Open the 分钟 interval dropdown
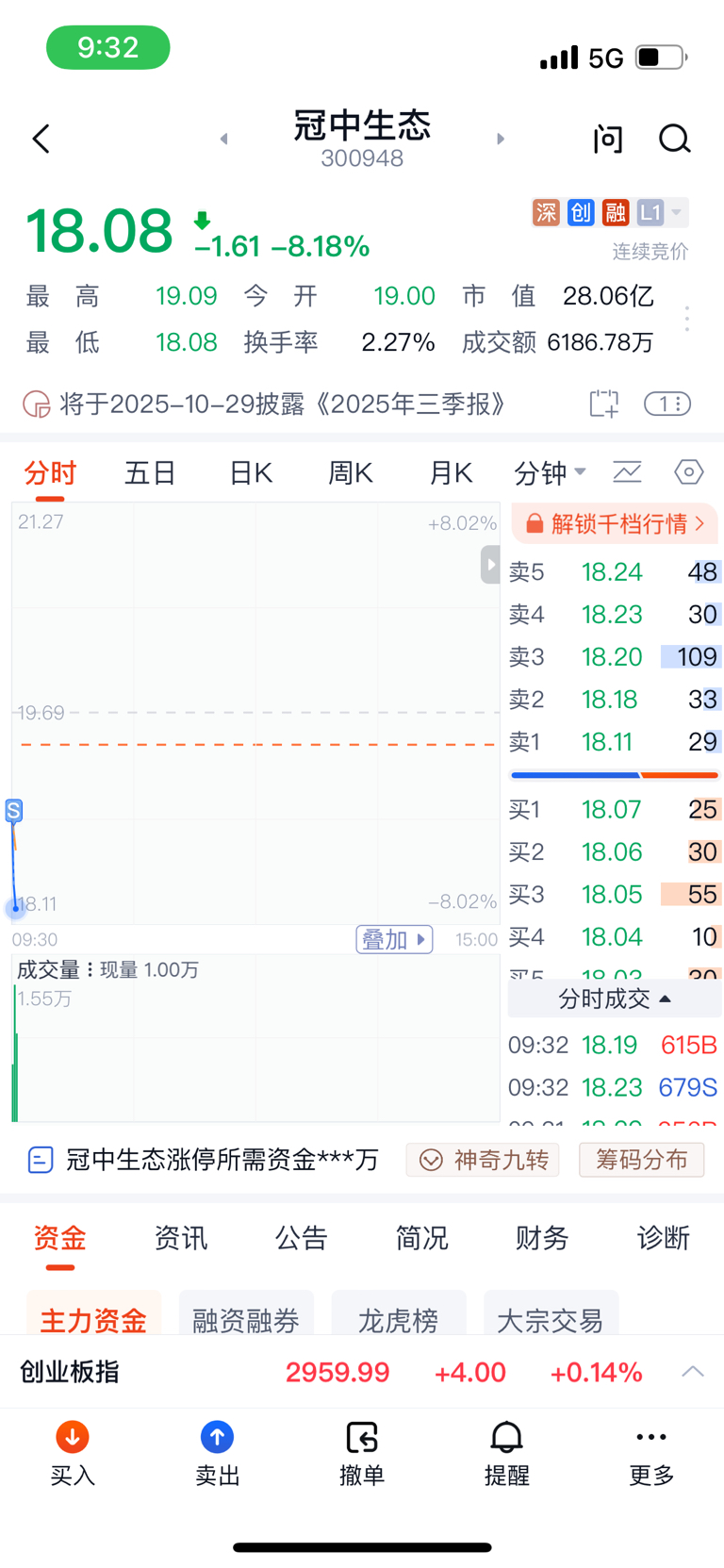This screenshot has width=724, height=1568. pyautogui.click(x=550, y=472)
